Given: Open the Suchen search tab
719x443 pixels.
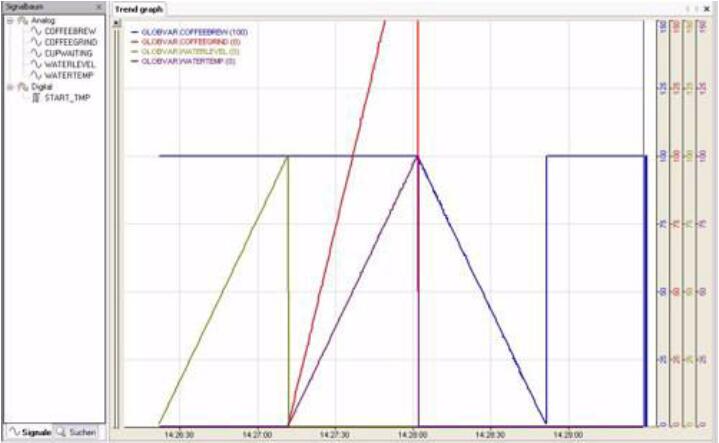Looking at the screenshot, I should pyautogui.click(x=76, y=432).
